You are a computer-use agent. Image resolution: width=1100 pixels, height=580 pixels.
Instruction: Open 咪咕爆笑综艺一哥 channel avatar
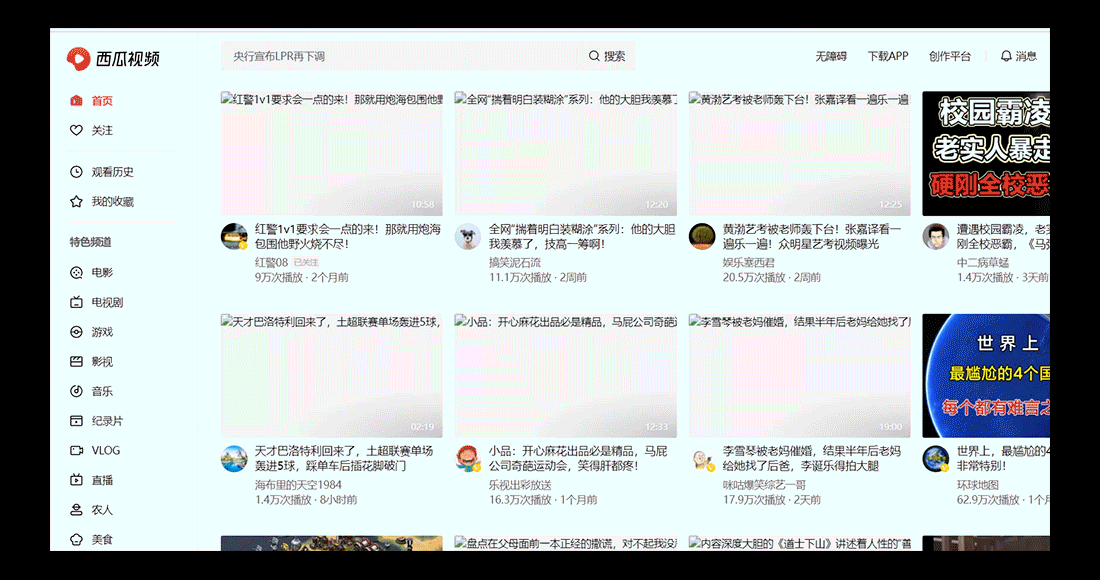coord(702,459)
